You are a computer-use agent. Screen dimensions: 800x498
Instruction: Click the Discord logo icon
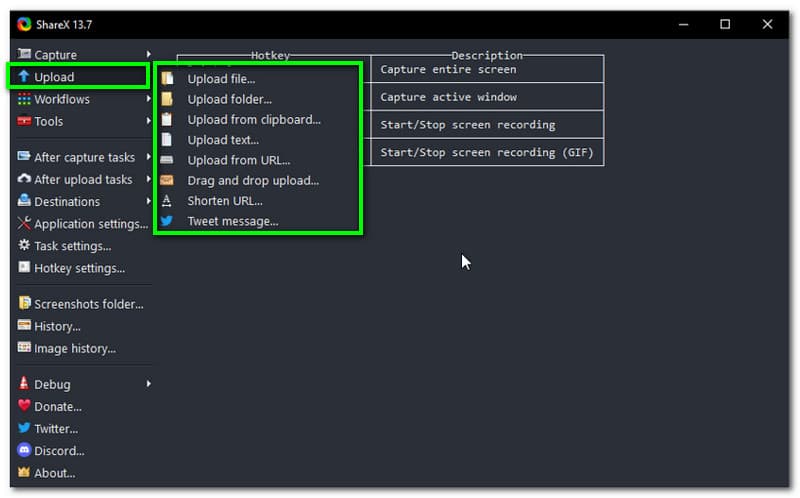[x=24, y=450]
